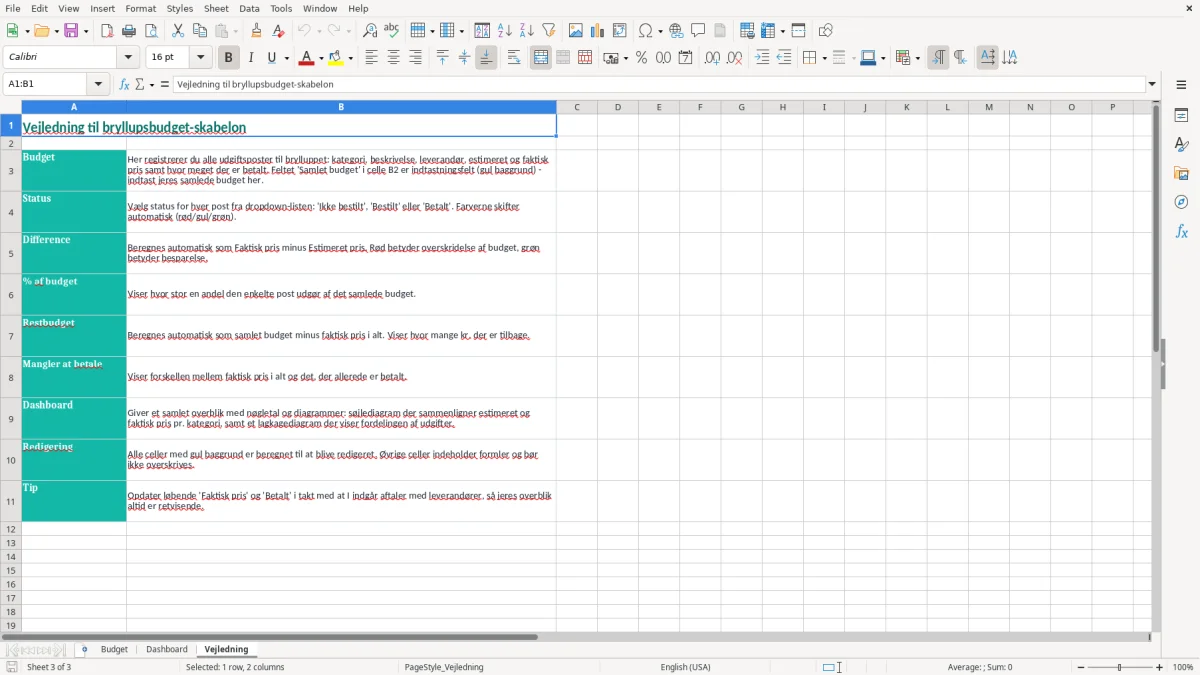Open the Name Box dropdown arrow
The height and width of the screenshot is (675, 1200).
tap(98, 85)
